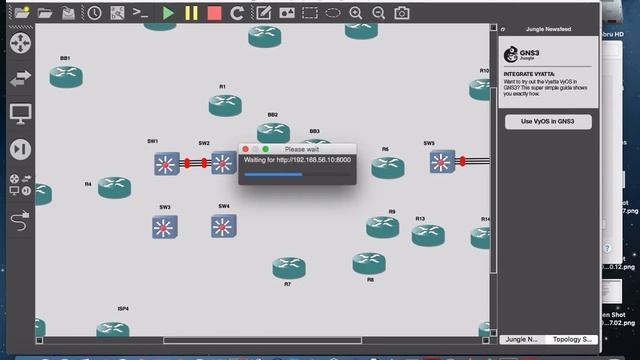Switch to Topology Summary tab
Image resolution: width=640 pixels, height=360 pixels.
click(572, 340)
